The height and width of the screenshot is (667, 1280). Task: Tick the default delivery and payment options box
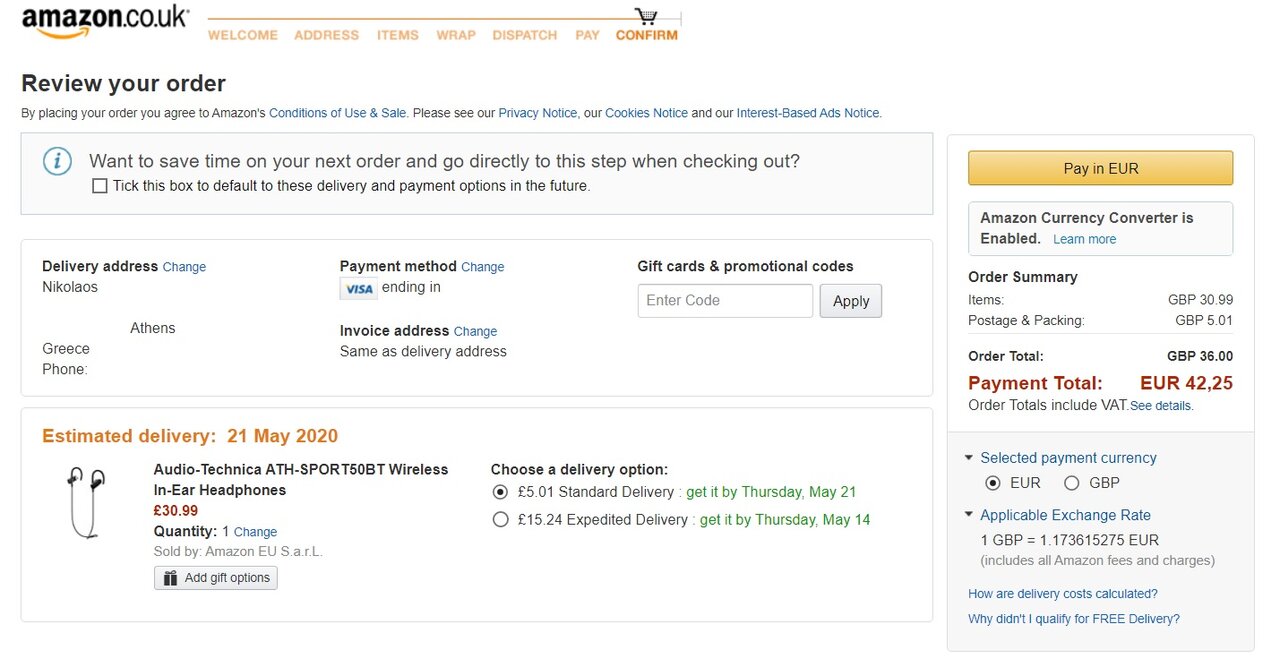pyautogui.click(x=100, y=186)
